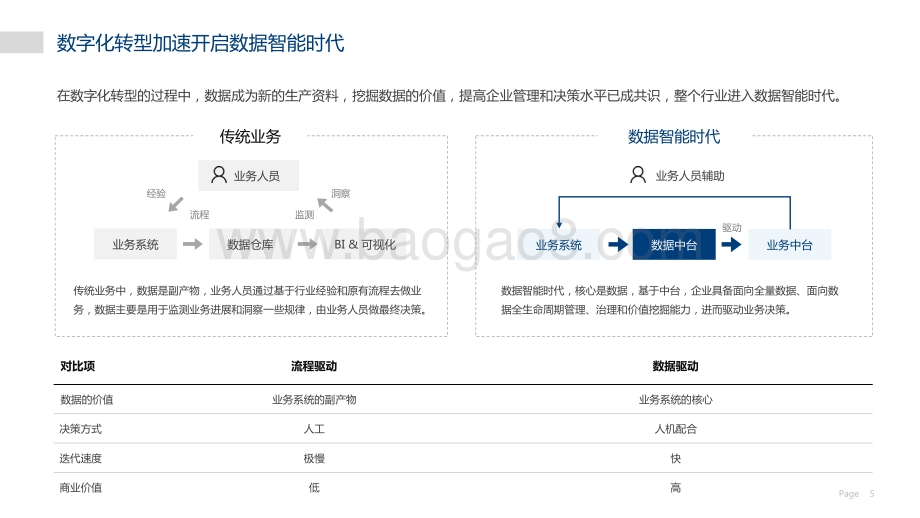The height and width of the screenshot is (518, 920).
Task: Click the 业务人员 gray box
Action: tap(248, 175)
